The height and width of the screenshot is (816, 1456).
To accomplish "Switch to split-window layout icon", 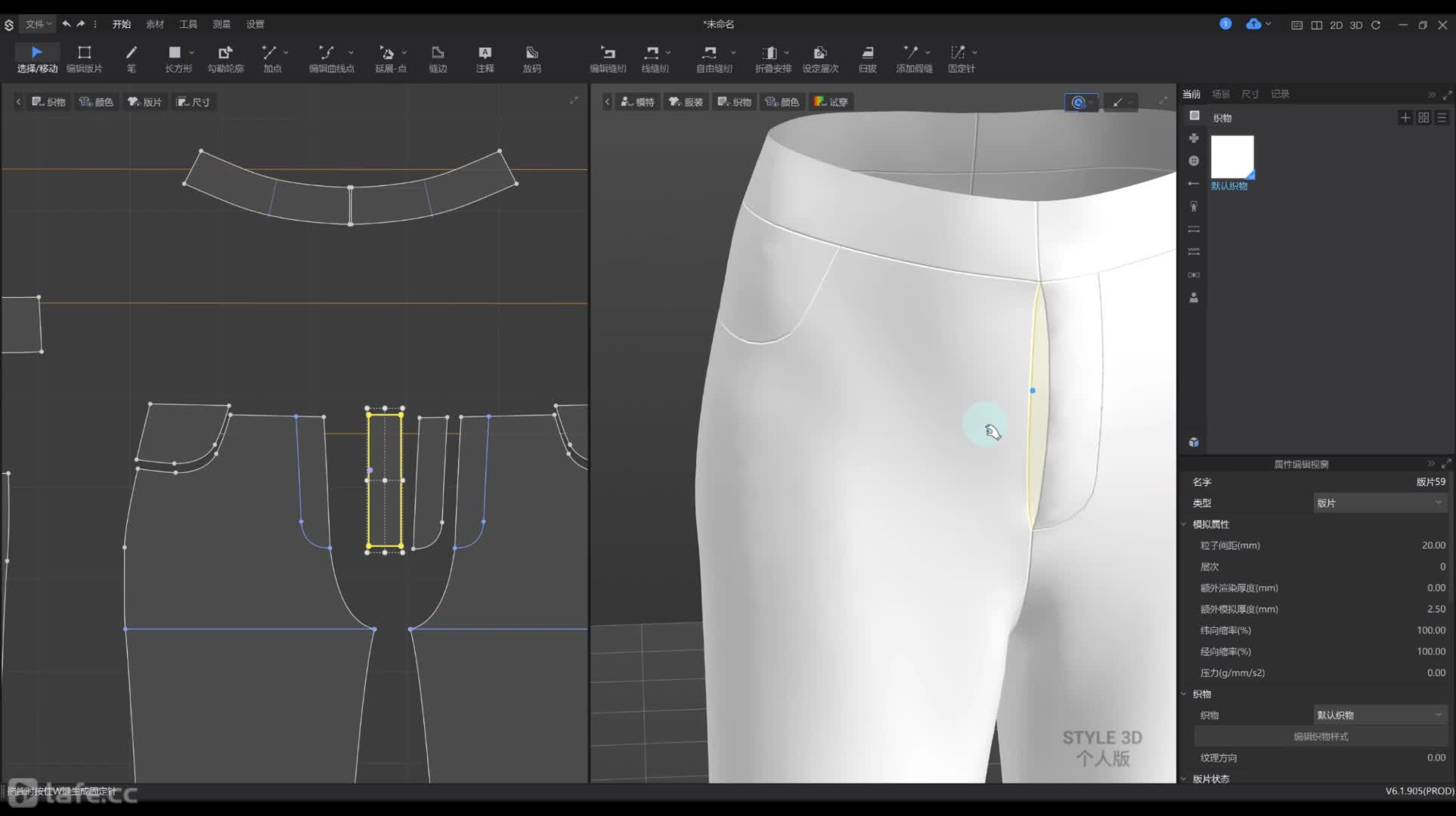I will (x=1316, y=25).
